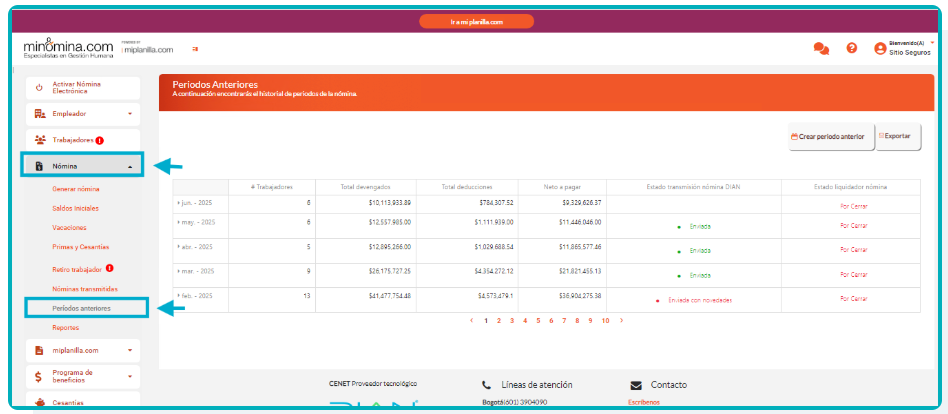
Task: Open Periodos anteriores in the sidebar
Action: [81, 308]
